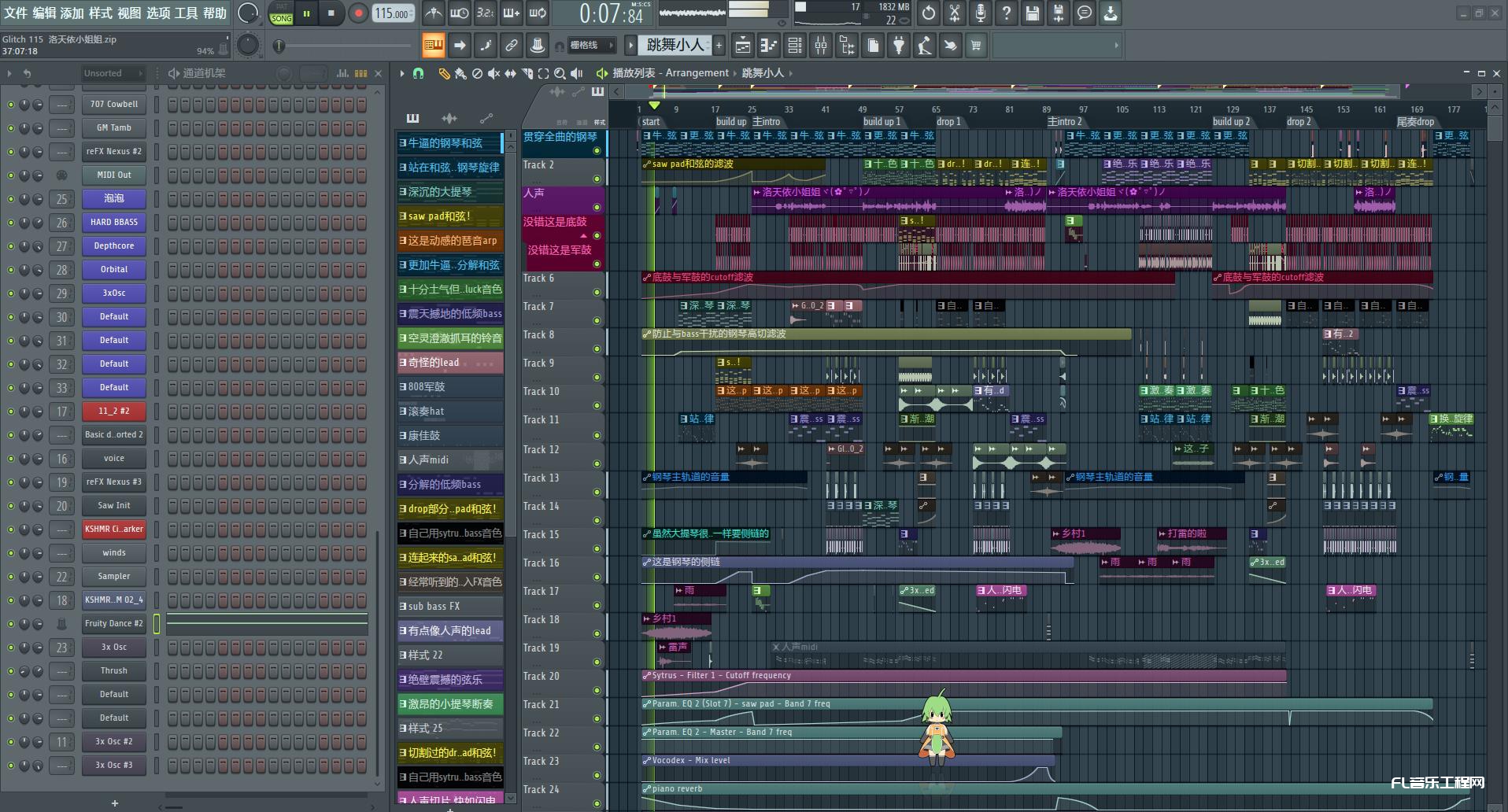Enable wait for input to start playing
Screen dimensions: 1508x812
459,13
